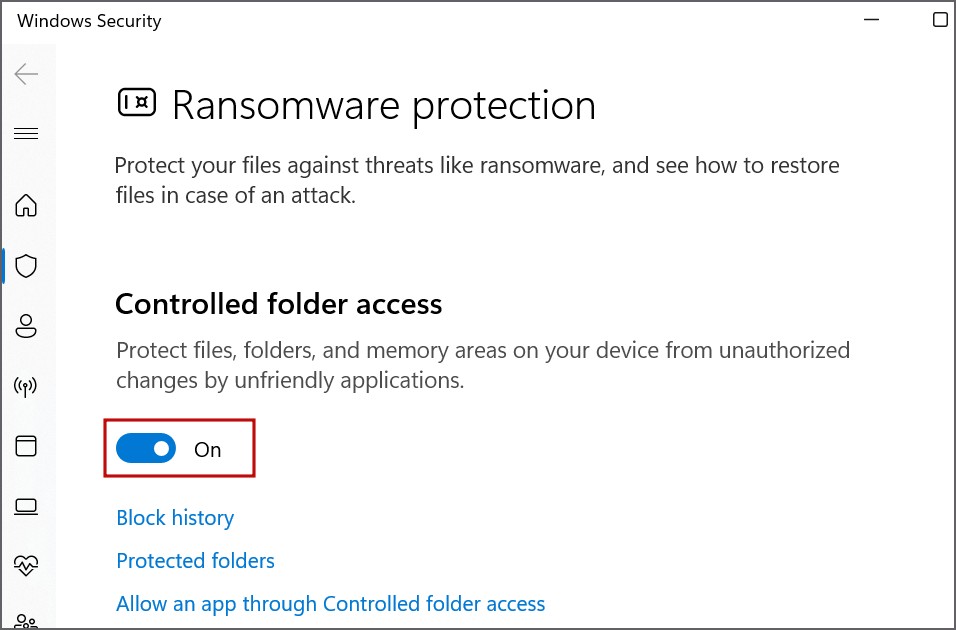
Task: Go back using the back arrow
Action: click(x=26, y=74)
